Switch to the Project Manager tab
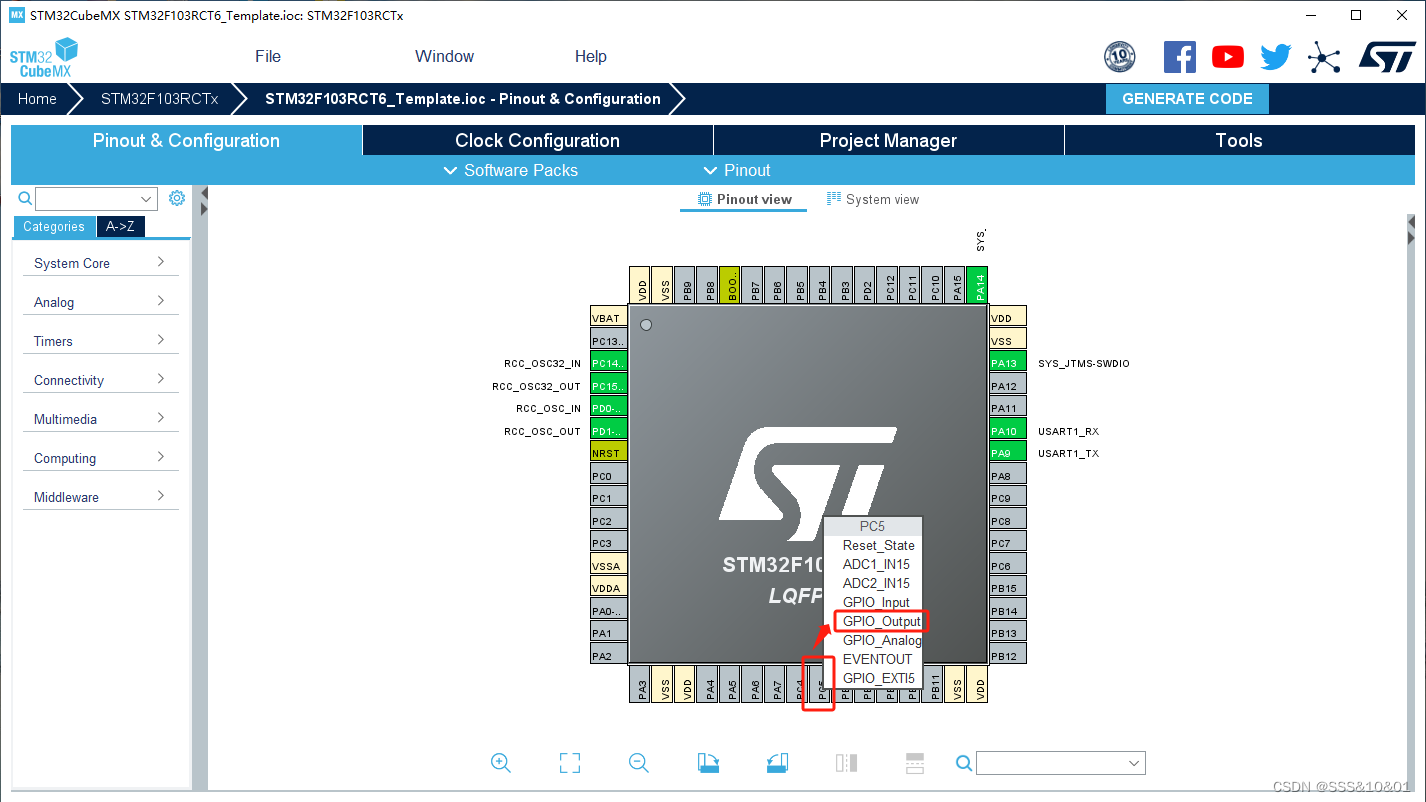1426x802 pixels. tap(888, 140)
